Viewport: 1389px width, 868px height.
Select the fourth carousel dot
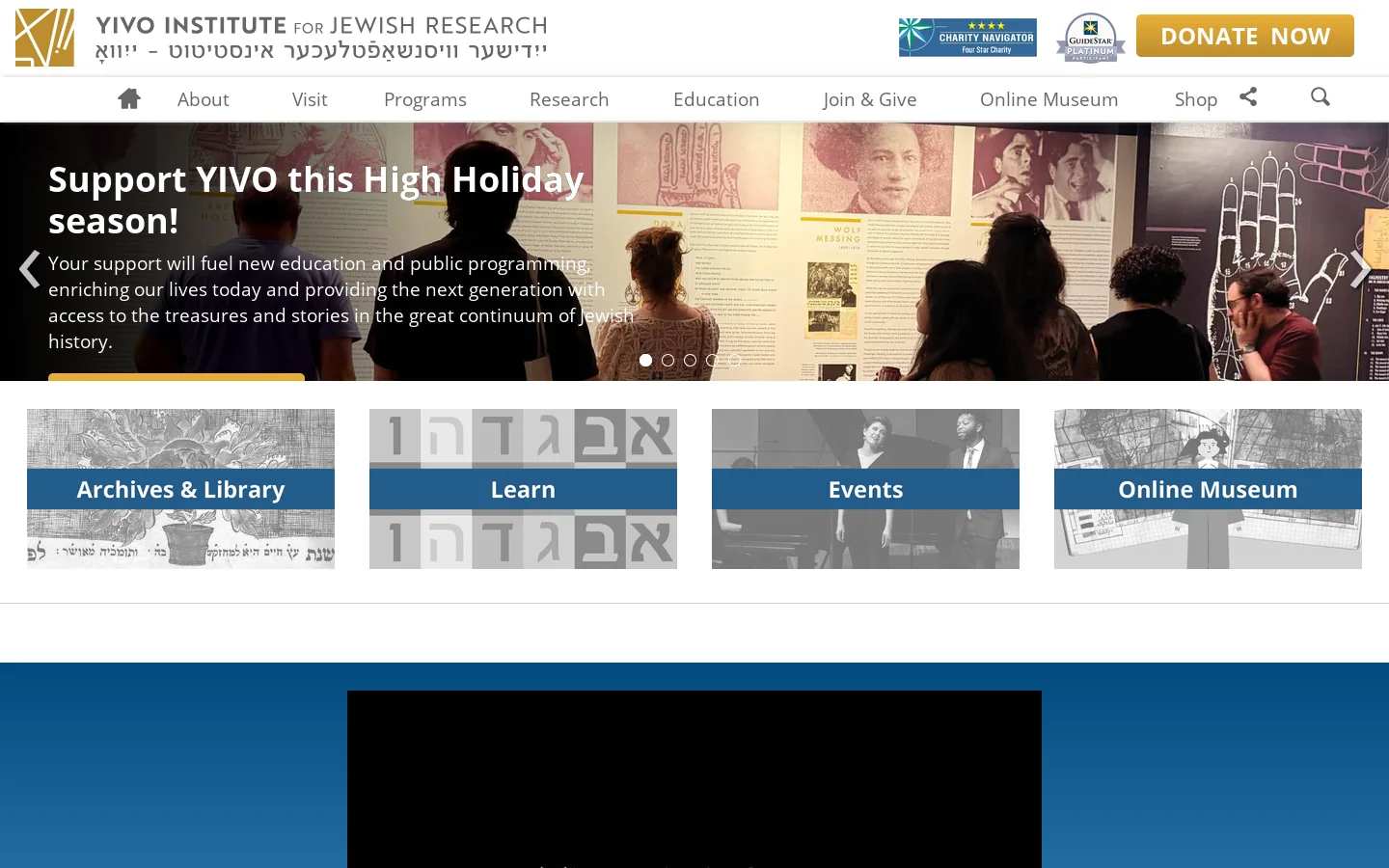(712, 360)
